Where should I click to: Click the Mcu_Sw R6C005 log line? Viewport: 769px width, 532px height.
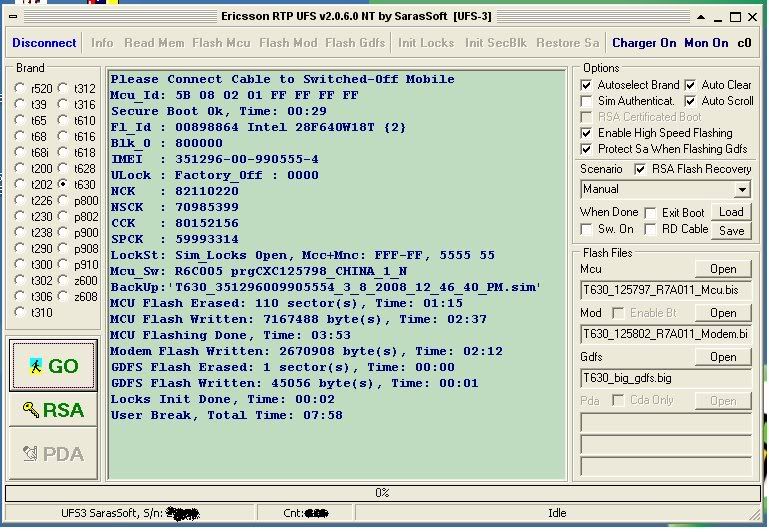pos(258,271)
